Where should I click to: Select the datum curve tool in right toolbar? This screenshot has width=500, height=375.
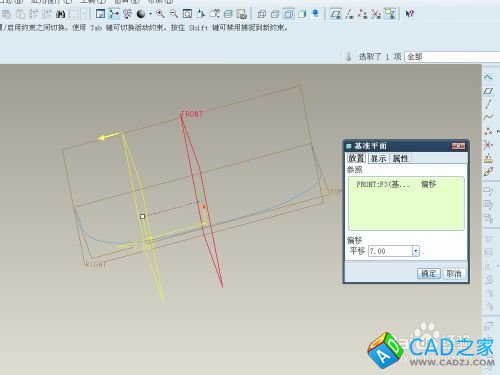pyautogui.click(x=488, y=117)
